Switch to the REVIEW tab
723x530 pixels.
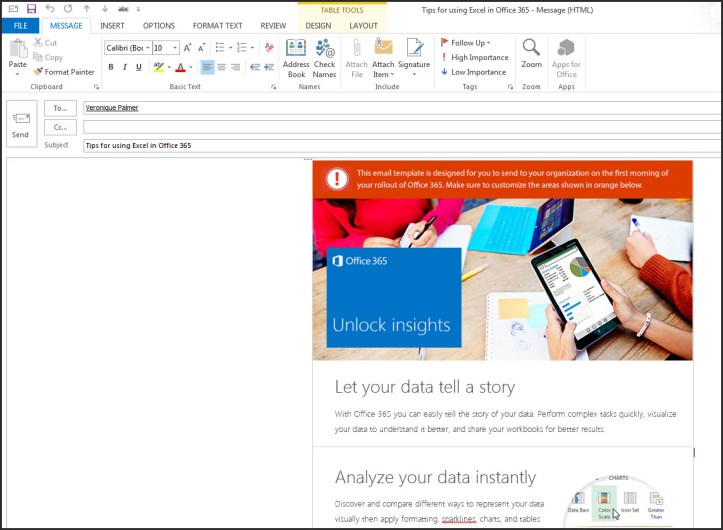273,26
